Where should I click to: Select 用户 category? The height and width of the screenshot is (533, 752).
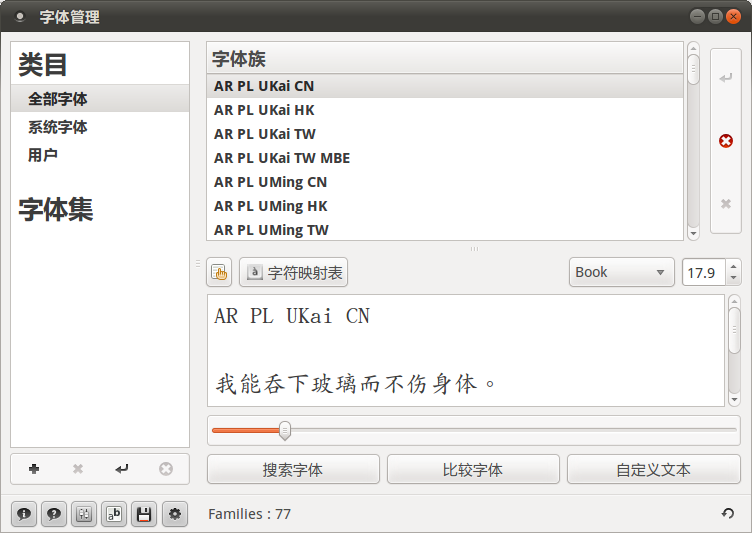pos(100,155)
